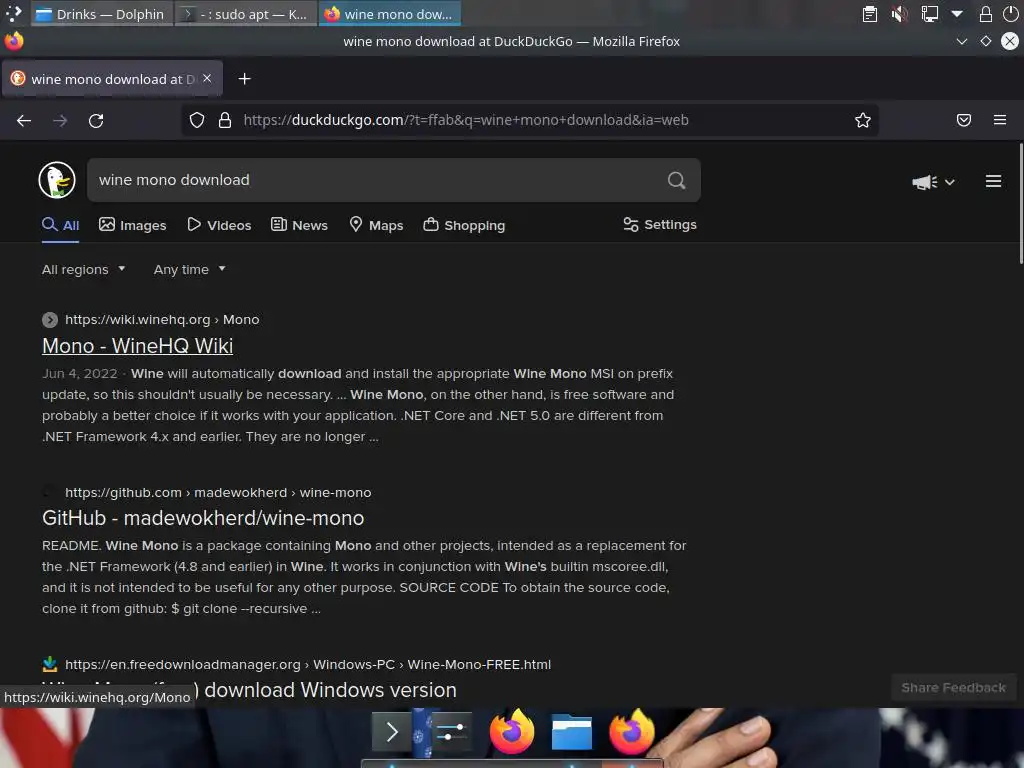
Task: Click the padlock site info icon
Action: 225,120
